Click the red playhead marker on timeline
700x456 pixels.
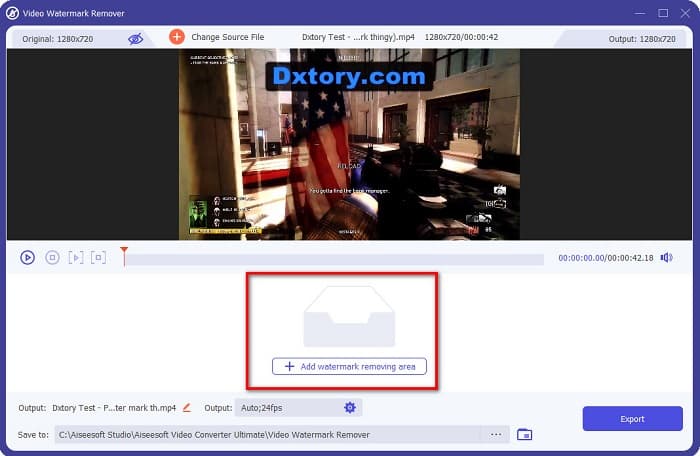pos(123,251)
